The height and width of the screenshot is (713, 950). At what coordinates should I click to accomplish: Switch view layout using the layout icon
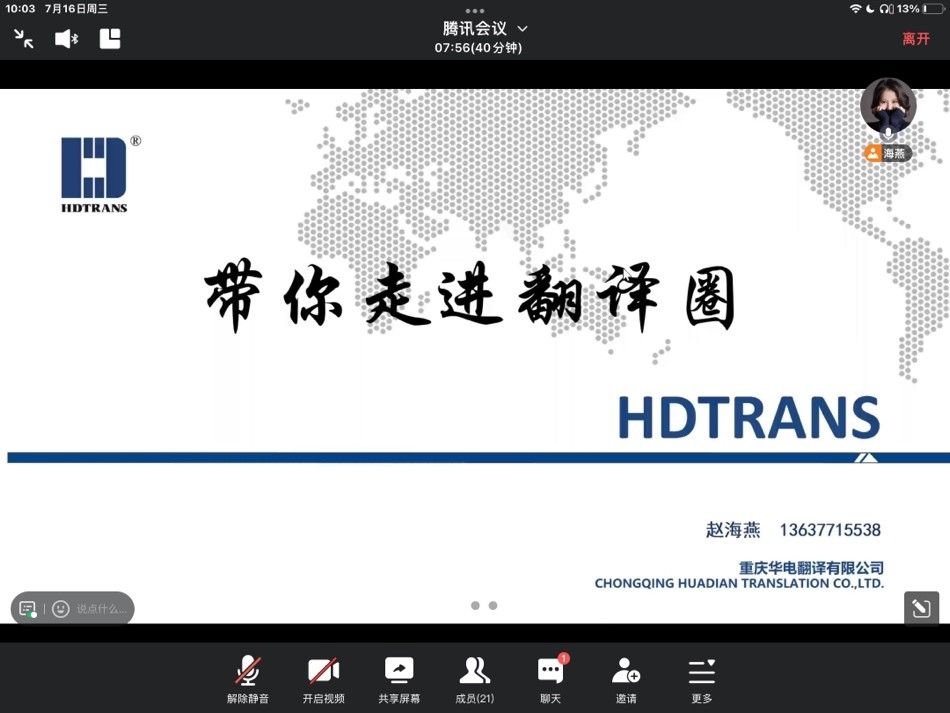[x=109, y=39]
